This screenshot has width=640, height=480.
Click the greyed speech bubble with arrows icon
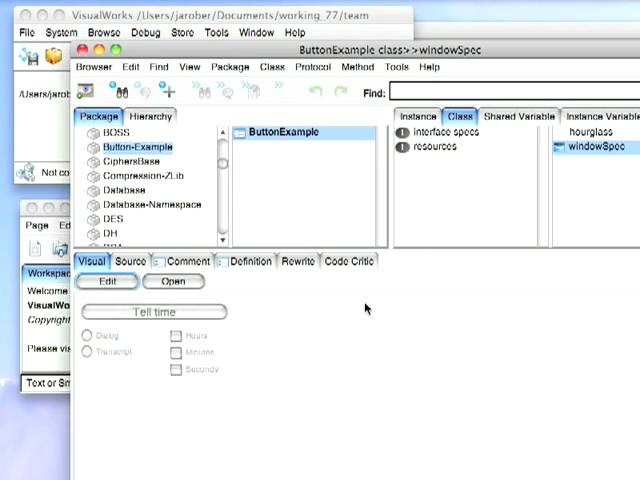click(x=226, y=90)
